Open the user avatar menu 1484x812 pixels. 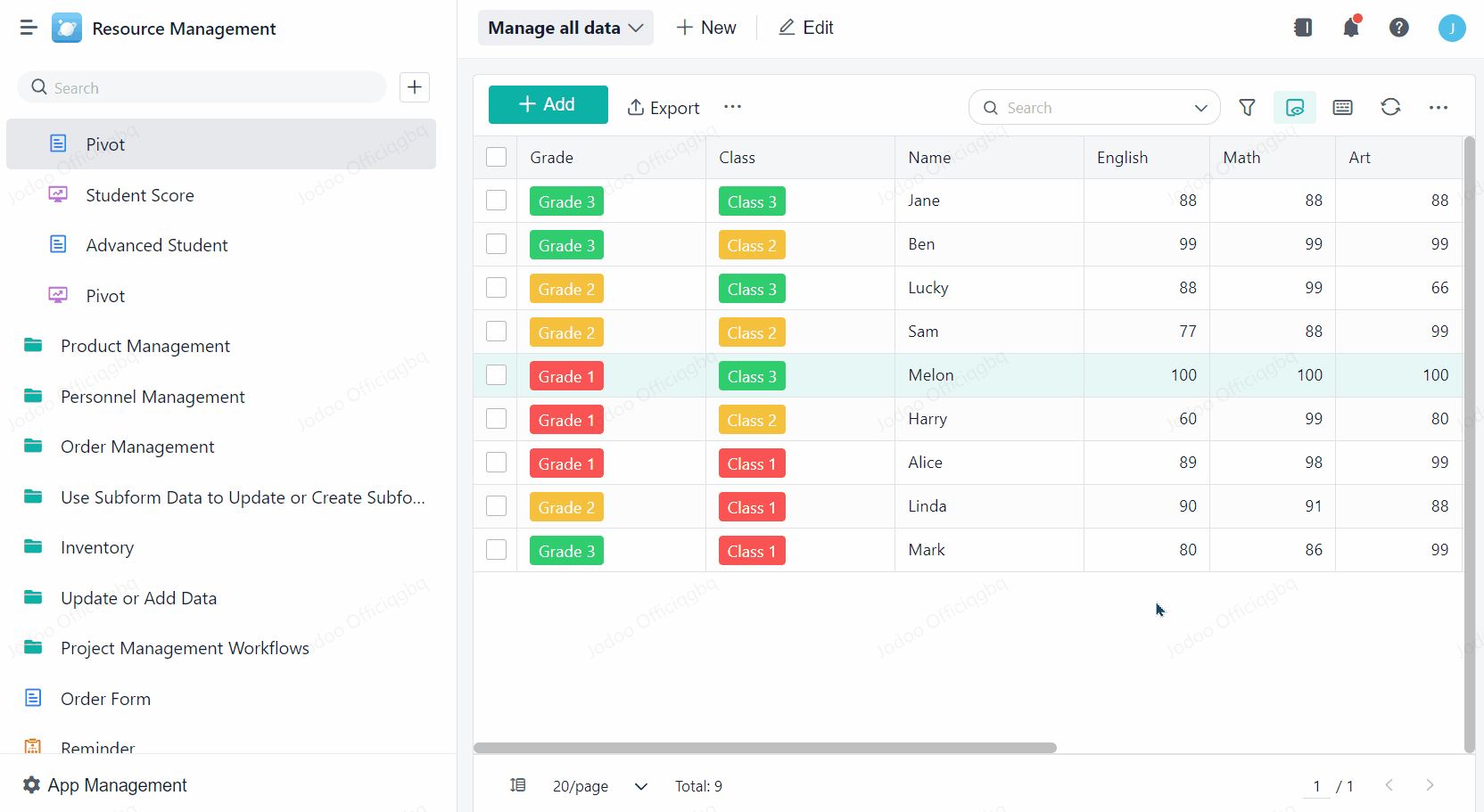pyautogui.click(x=1451, y=29)
